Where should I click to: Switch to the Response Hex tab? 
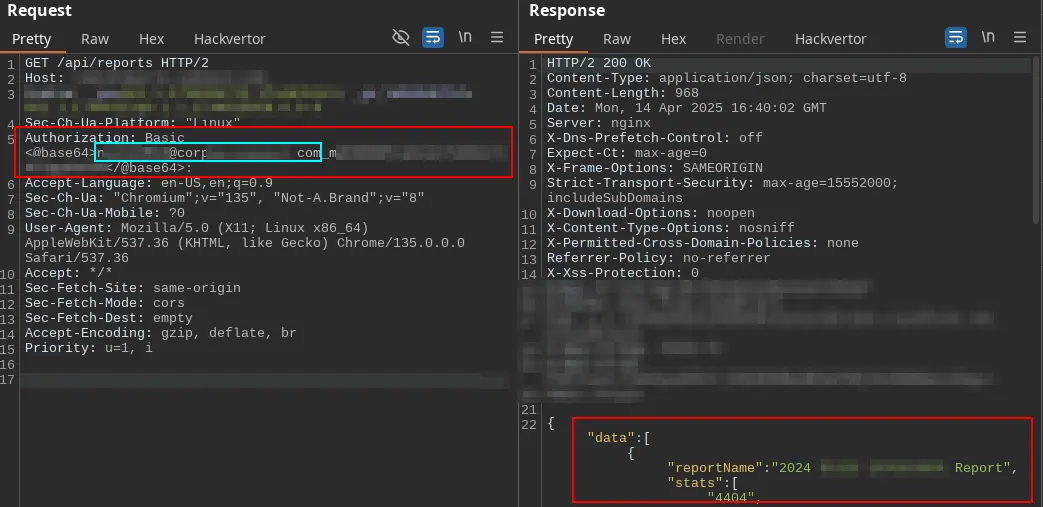pos(674,39)
